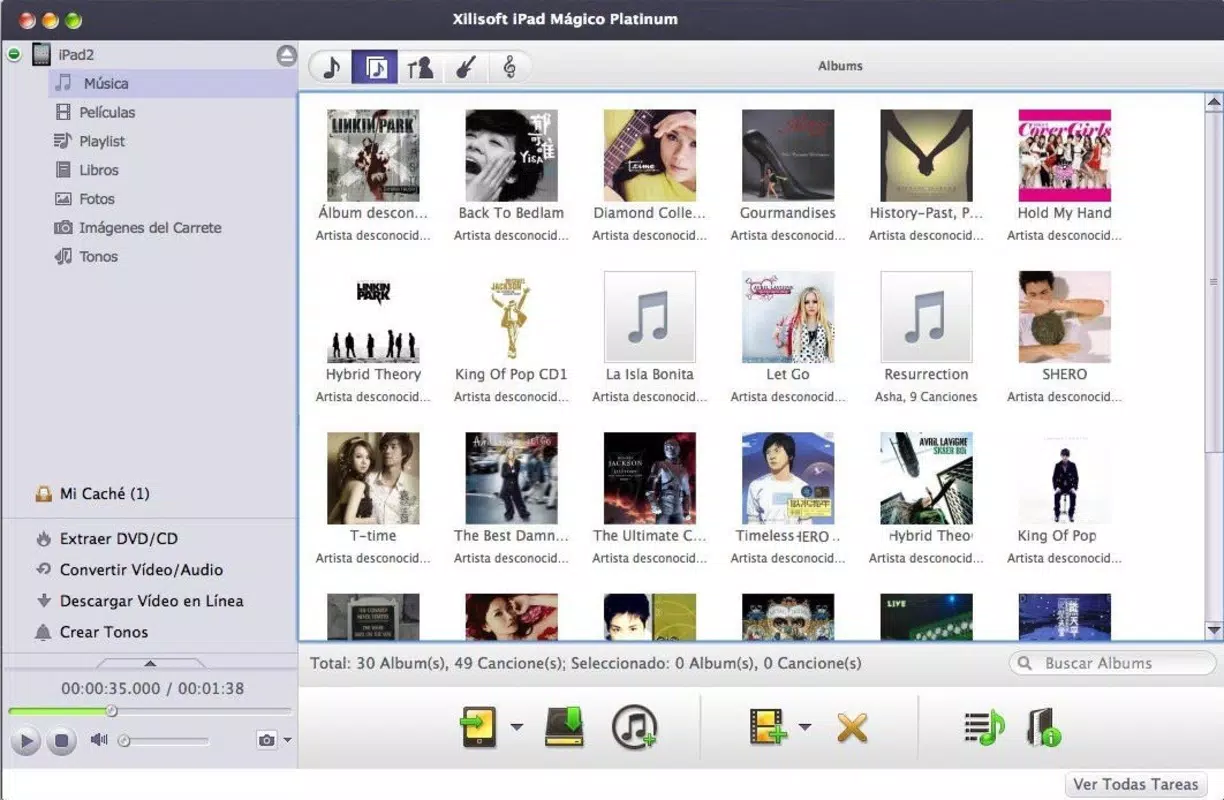Click copy to iTunes icon
This screenshot has height=800, width=1224.
634,727
